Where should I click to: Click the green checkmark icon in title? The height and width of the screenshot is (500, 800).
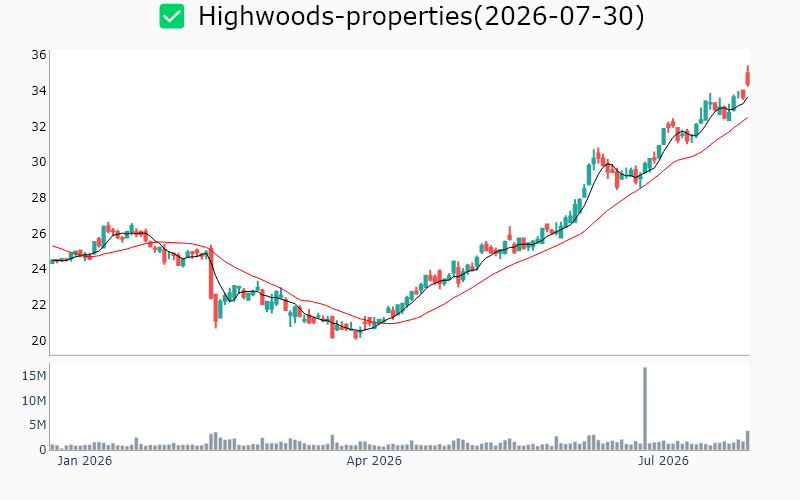171,16
